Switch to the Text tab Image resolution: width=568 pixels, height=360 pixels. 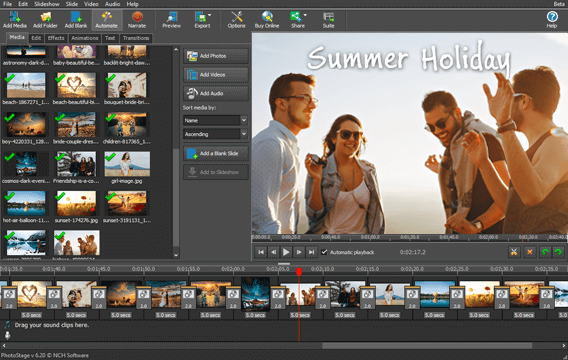(x=110, y=38)
